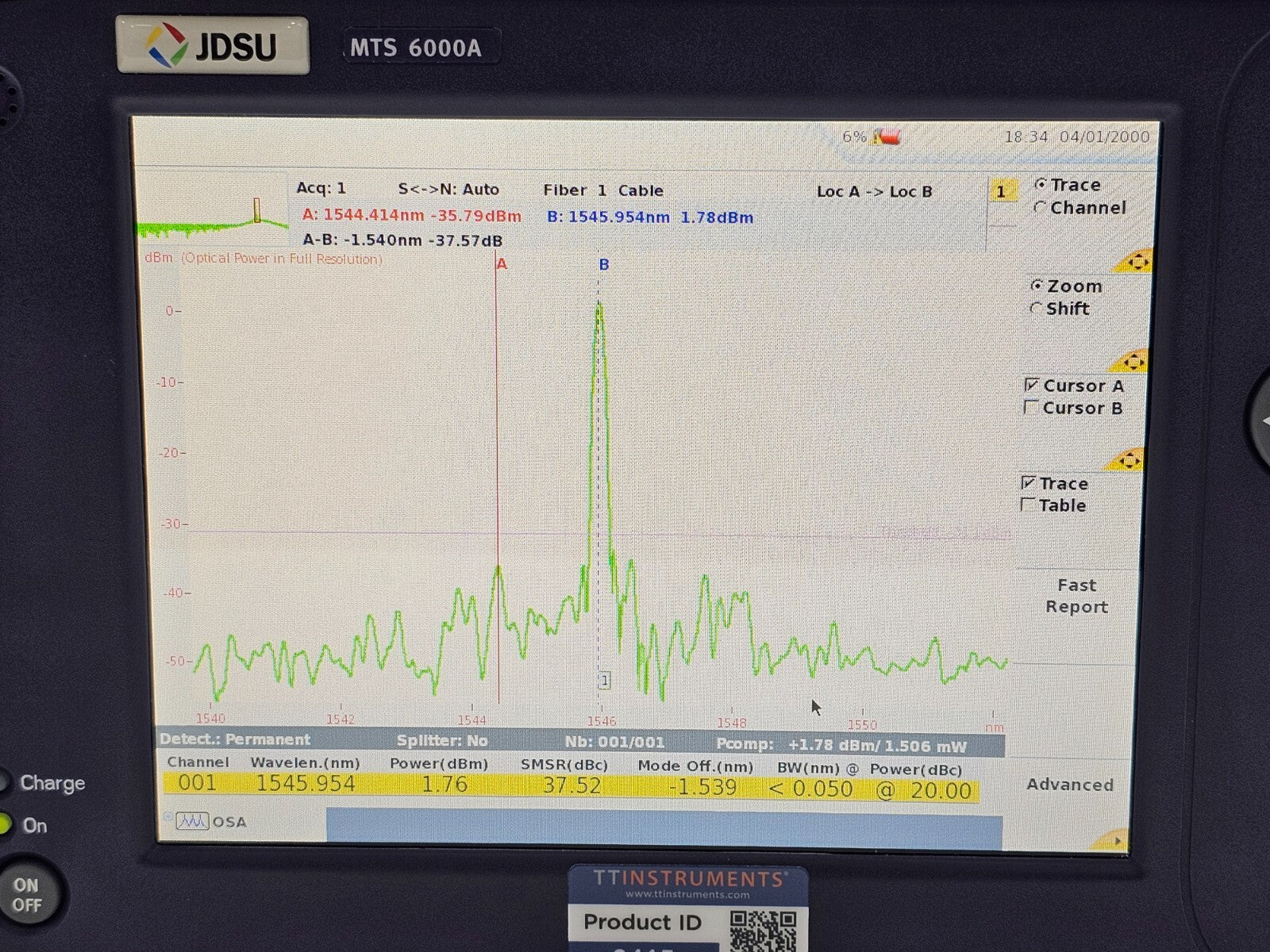Click the Mode Offset value -1.539

pyautogui.click(x=702, y=787)
